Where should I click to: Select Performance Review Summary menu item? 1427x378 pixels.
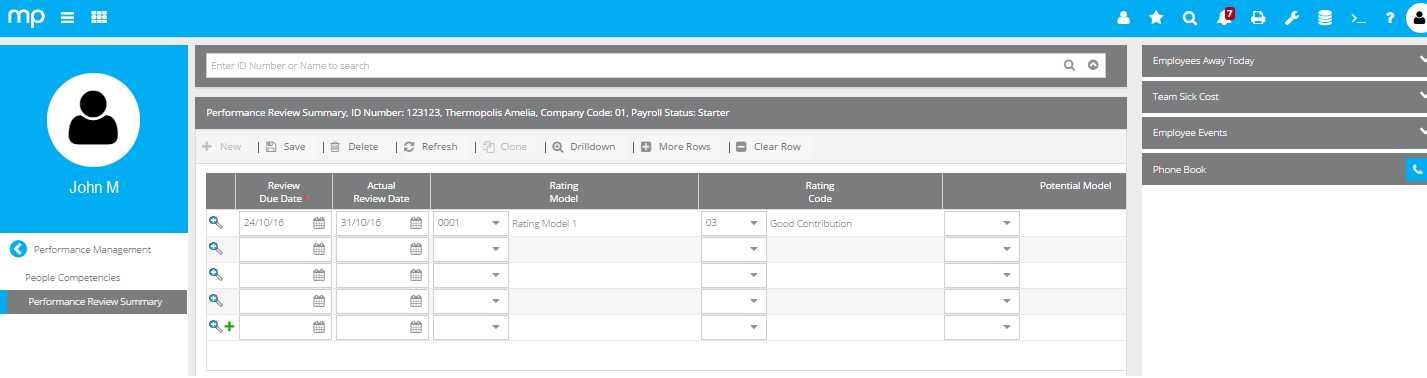94,301
